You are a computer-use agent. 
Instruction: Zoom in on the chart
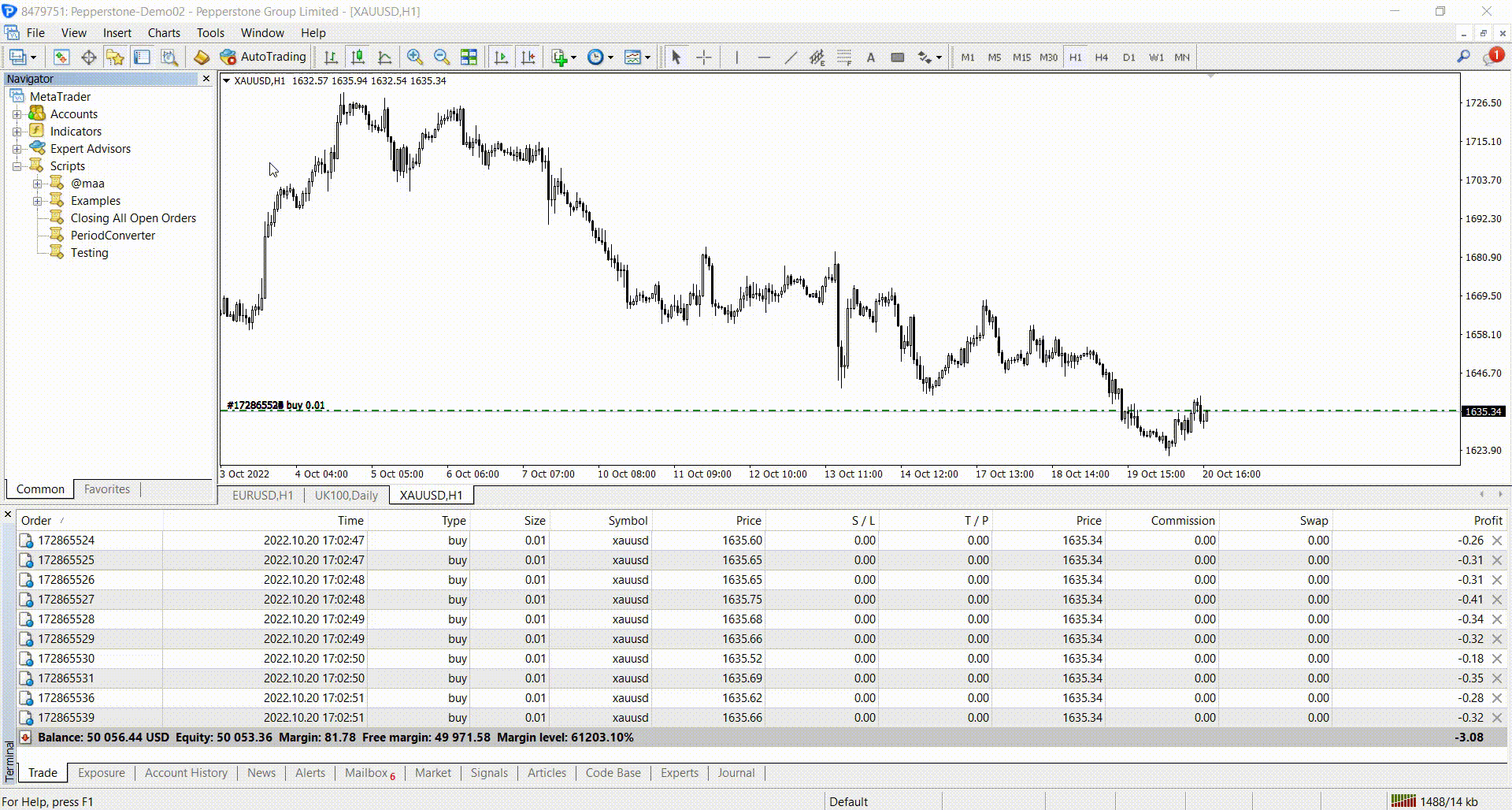click(415, 57)
